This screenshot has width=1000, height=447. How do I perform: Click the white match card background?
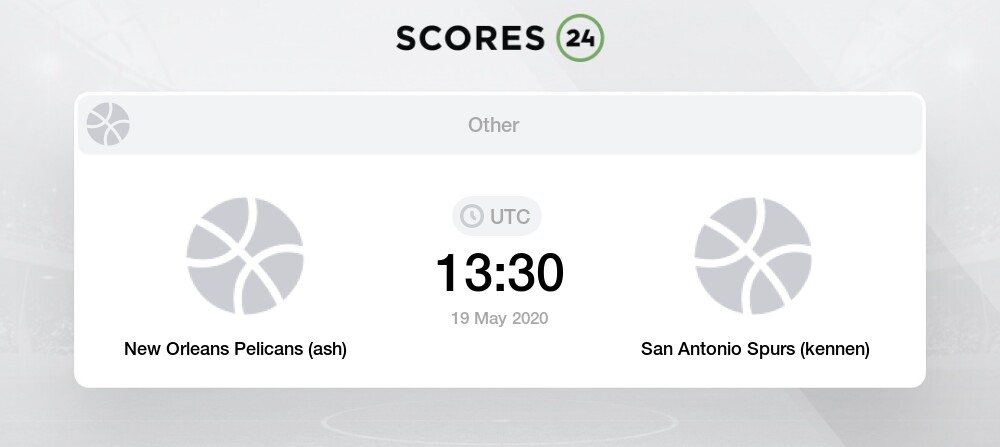[x=499, y=240]
